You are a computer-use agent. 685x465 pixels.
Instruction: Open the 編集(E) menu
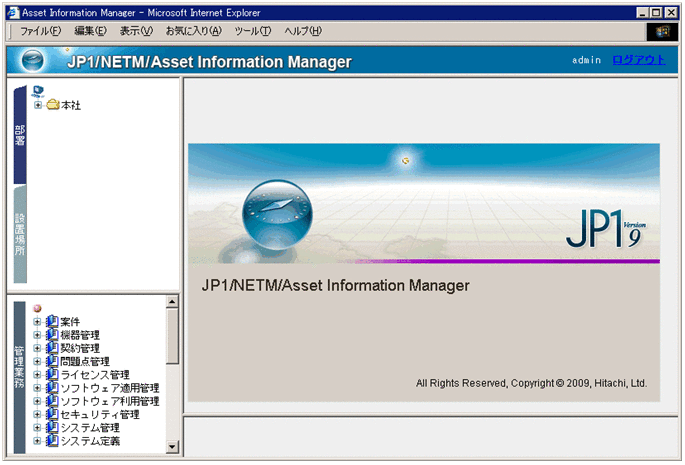click(x=90, y=31)
